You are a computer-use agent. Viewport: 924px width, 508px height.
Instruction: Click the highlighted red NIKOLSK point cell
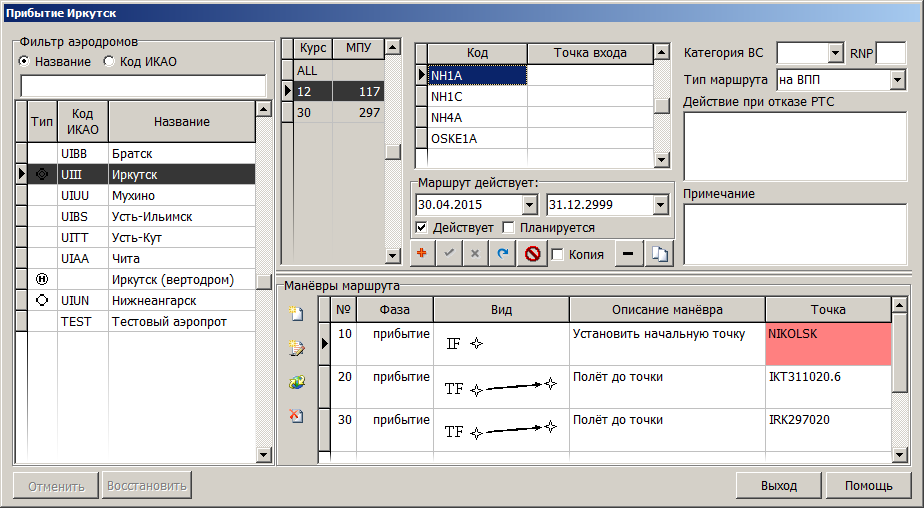827,343
